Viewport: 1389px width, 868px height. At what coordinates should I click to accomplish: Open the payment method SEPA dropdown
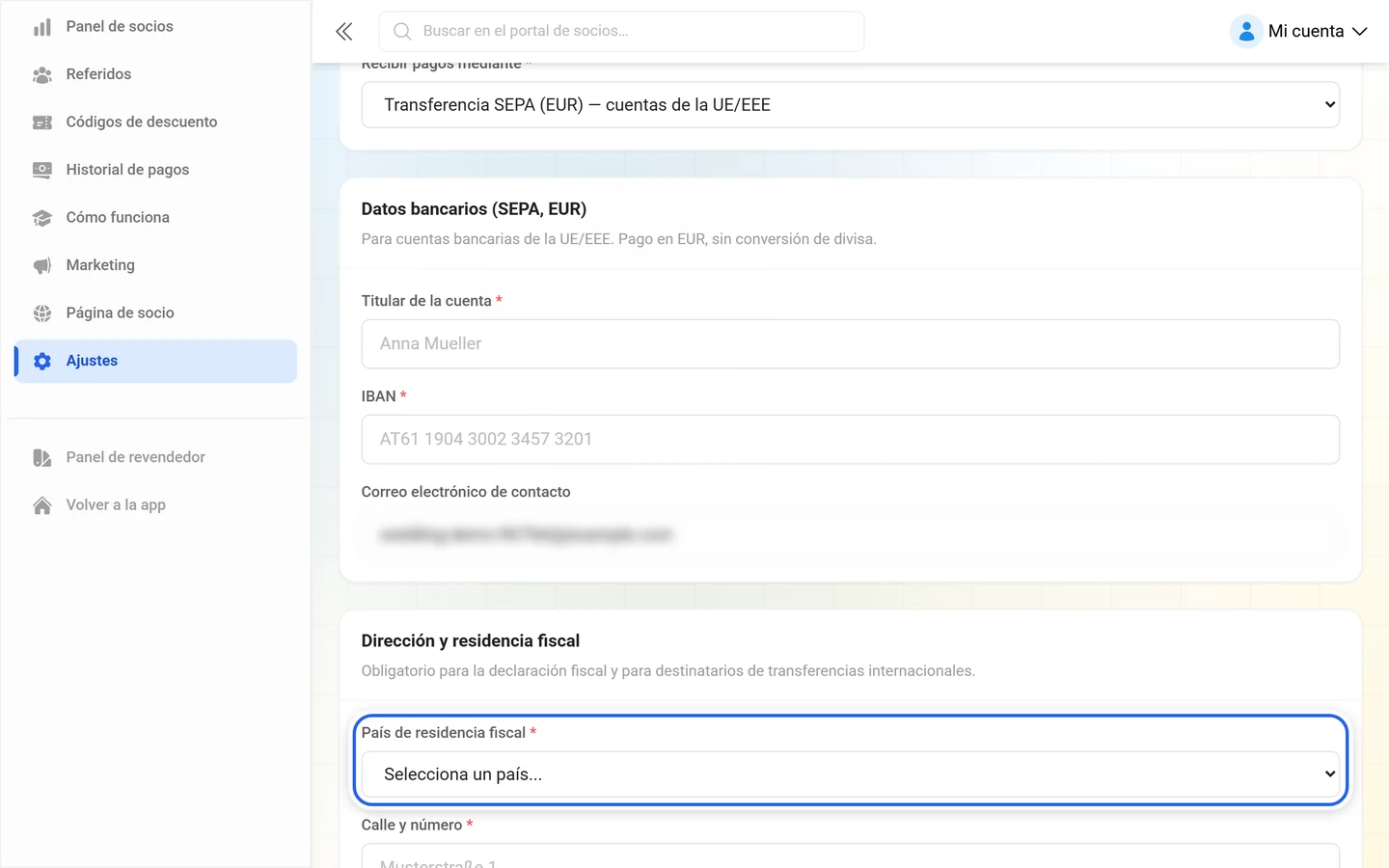pos(851,105)
